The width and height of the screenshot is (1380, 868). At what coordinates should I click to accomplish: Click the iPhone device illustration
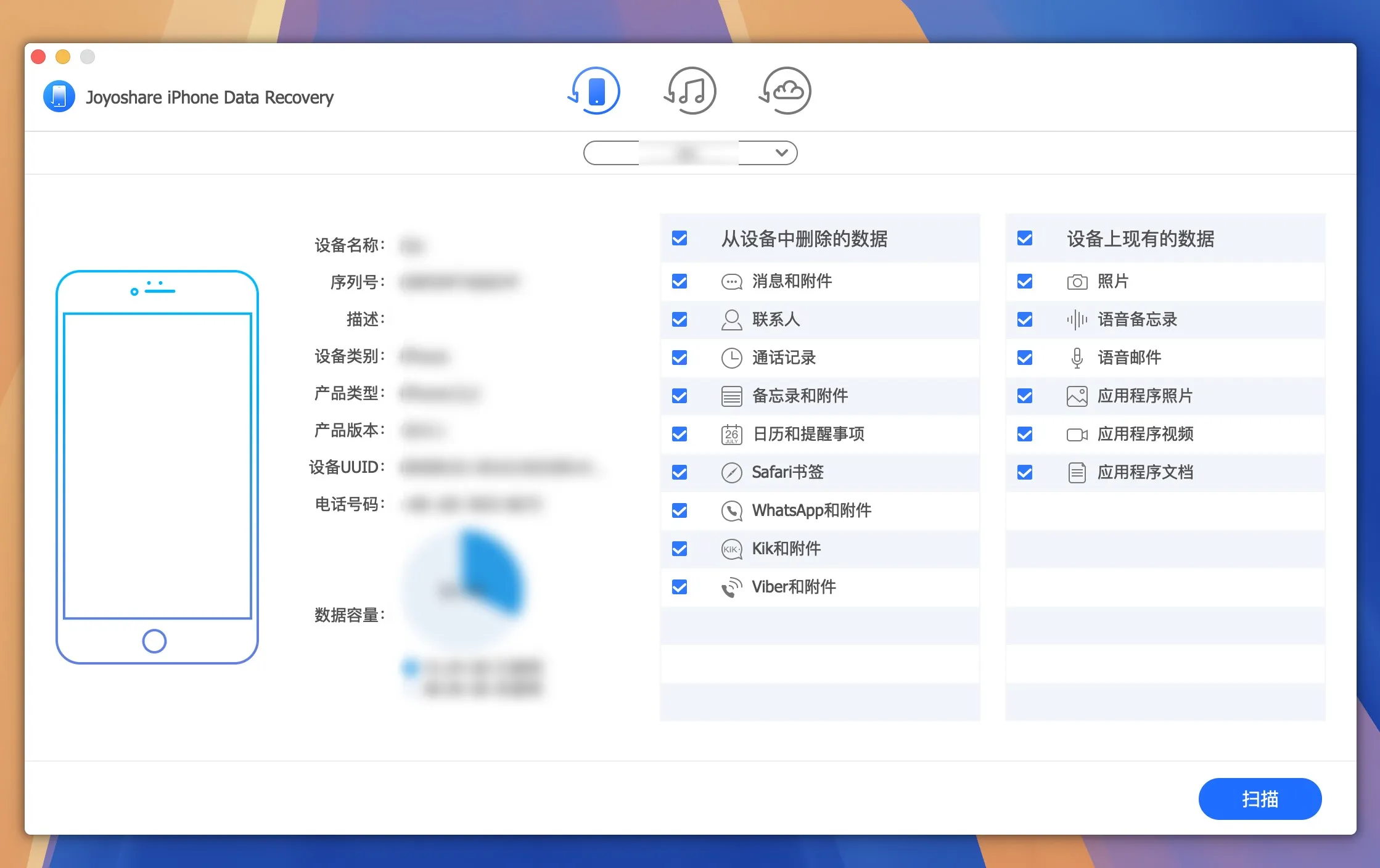click(157, 467)
